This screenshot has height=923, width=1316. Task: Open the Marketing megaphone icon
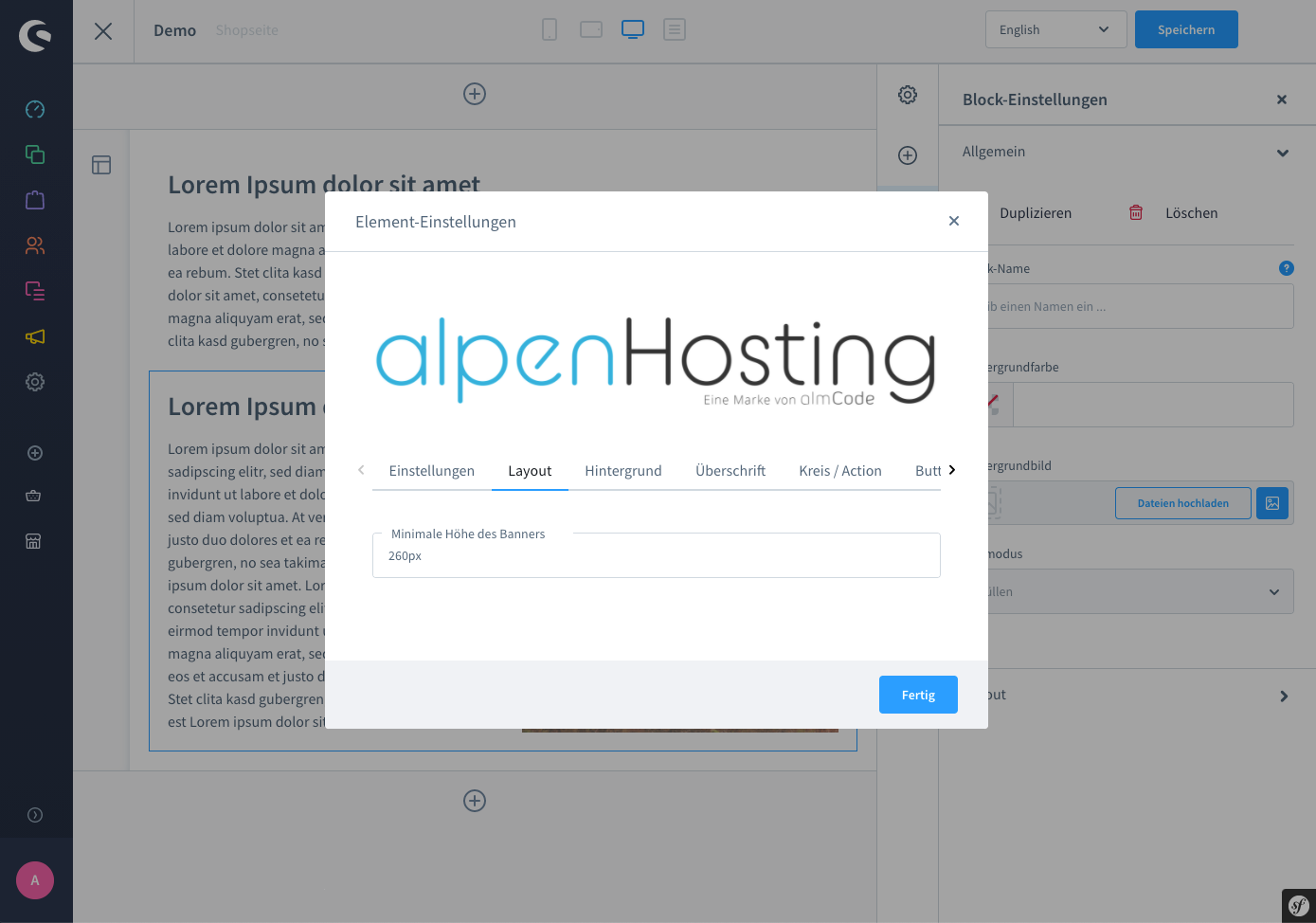click(x=35, y=336)
